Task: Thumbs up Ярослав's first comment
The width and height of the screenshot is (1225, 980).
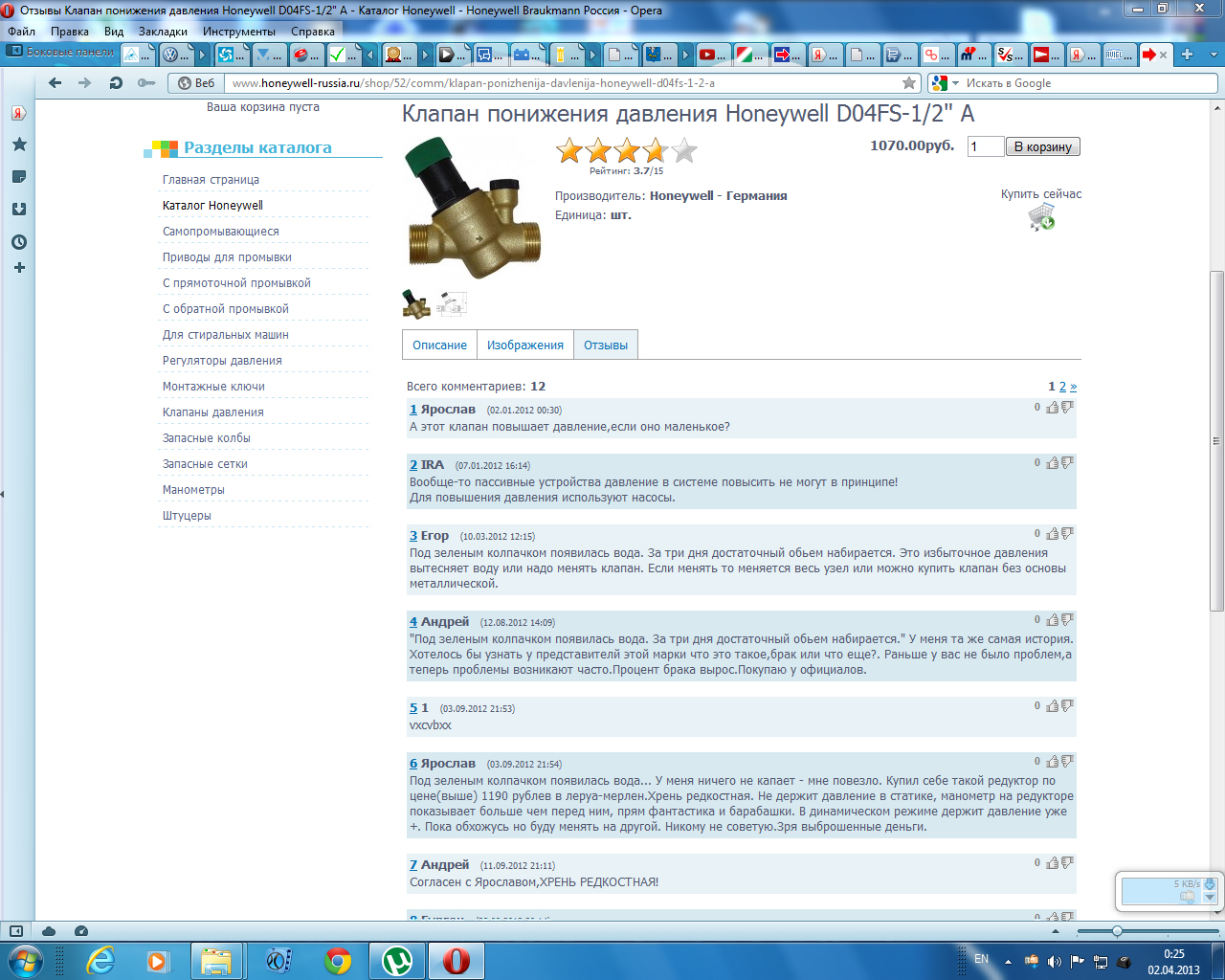Action: click(x=1053, y=408)
